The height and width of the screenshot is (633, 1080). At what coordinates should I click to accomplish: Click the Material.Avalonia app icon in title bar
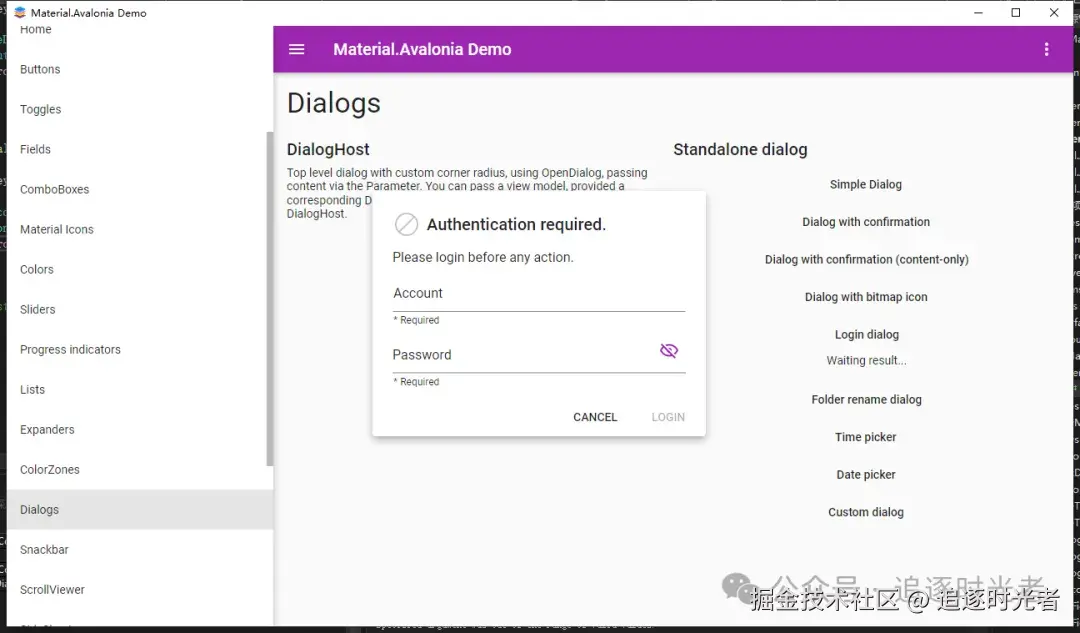(x=20, y=12)
